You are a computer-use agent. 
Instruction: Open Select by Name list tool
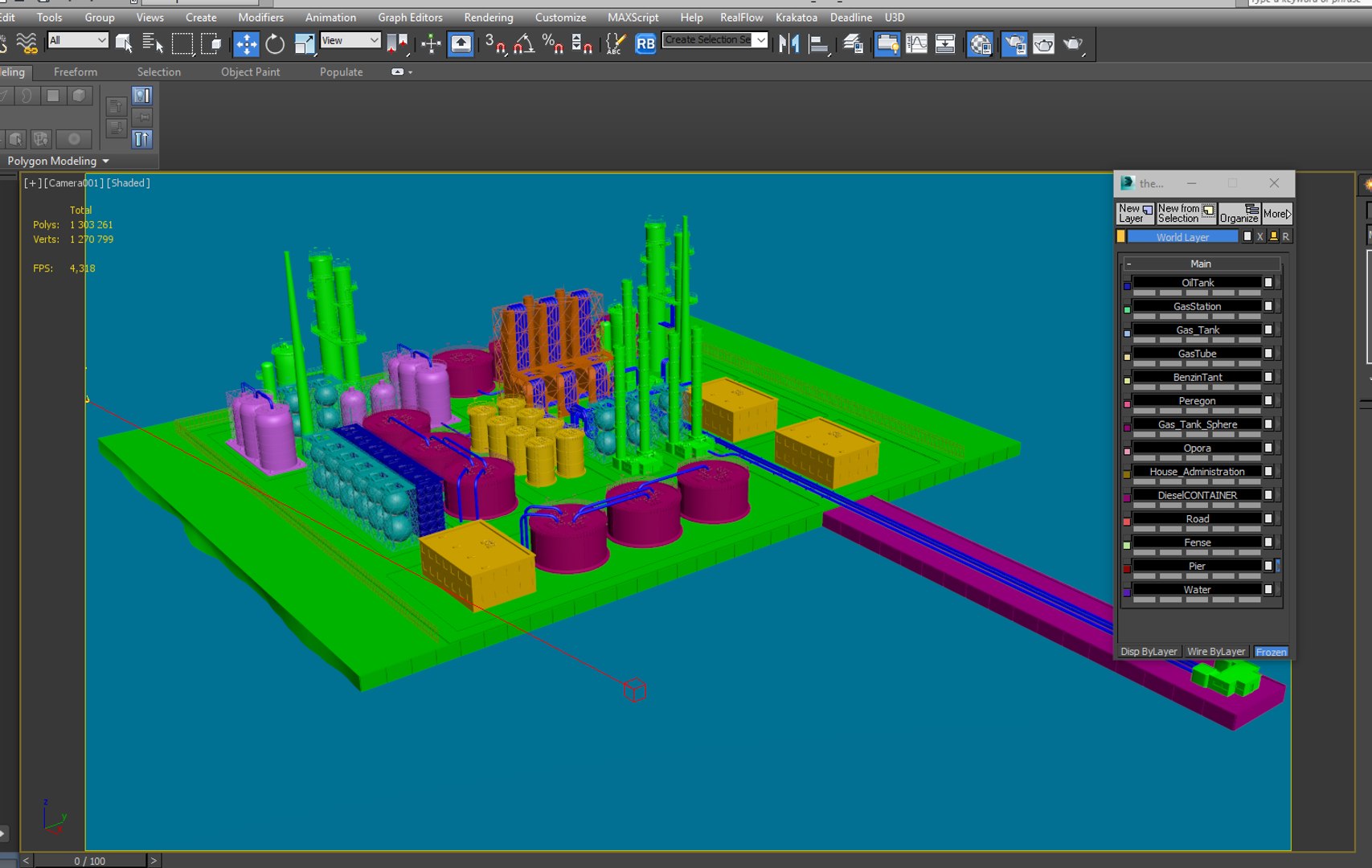(152, 43)
